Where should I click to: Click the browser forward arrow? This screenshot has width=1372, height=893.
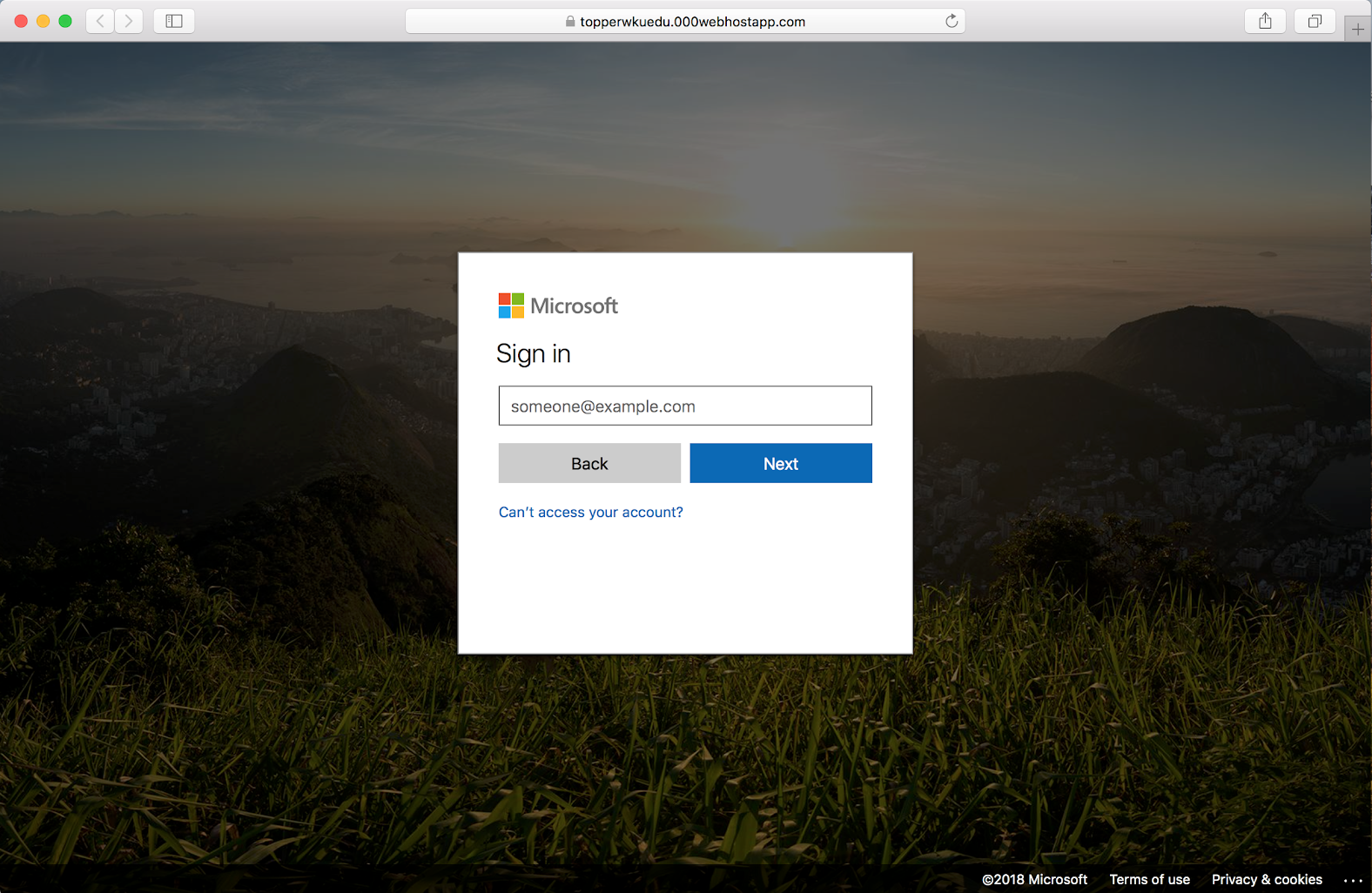click(x=129, y=21)
